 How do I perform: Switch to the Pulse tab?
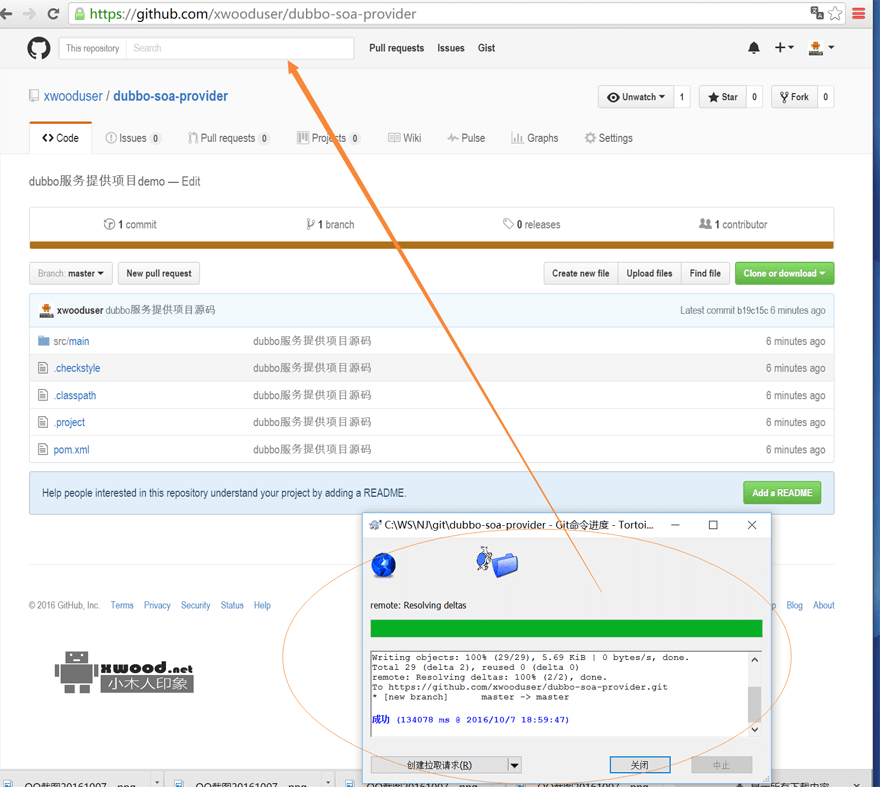click(466, 138)
